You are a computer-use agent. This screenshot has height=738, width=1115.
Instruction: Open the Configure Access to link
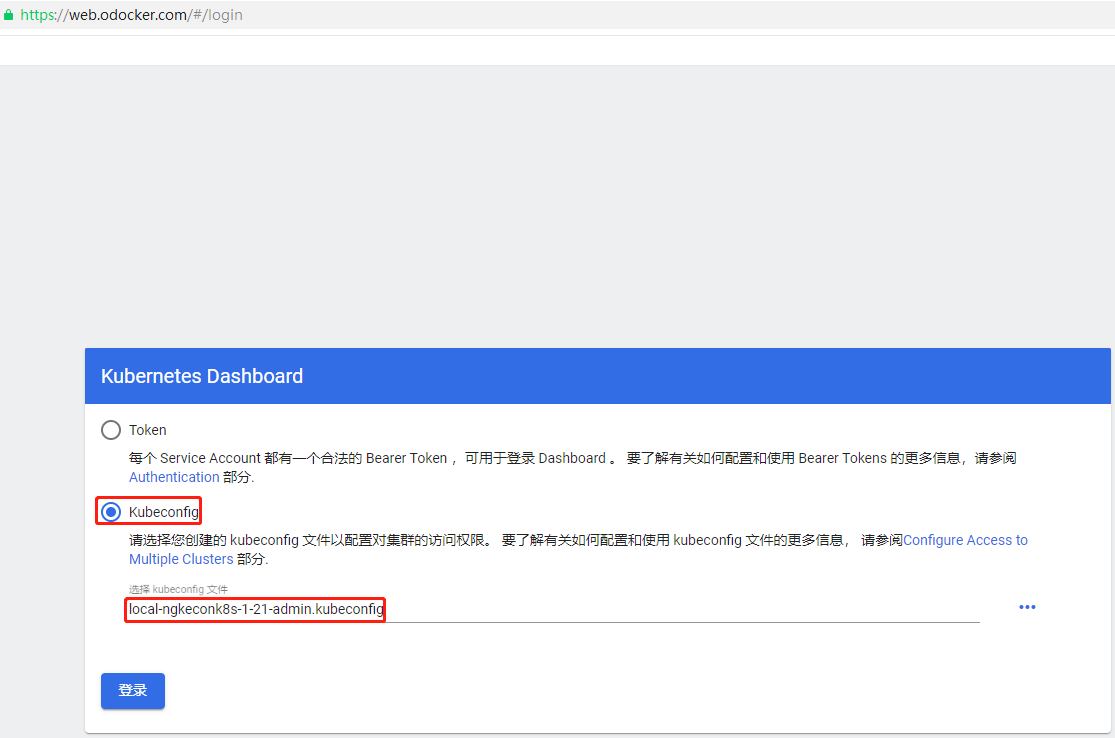click(965, 540)
